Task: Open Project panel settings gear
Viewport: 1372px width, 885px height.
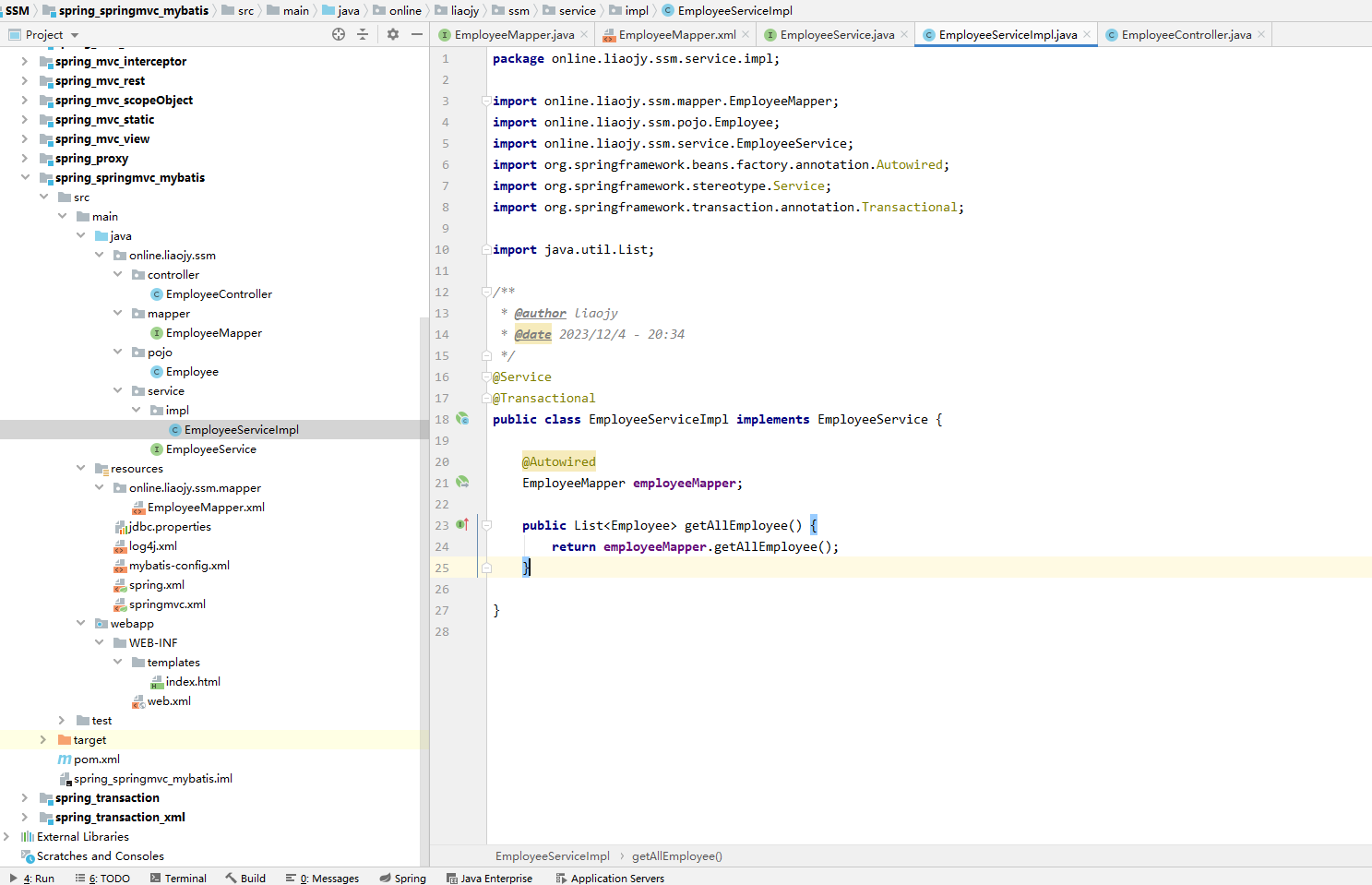Action: 393,34
